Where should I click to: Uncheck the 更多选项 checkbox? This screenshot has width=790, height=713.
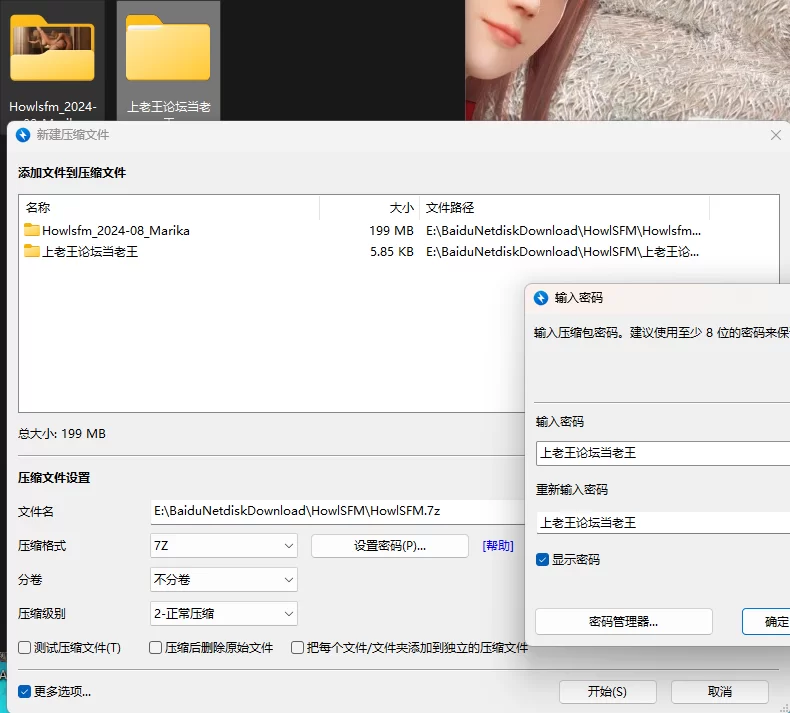pos(25,691)
